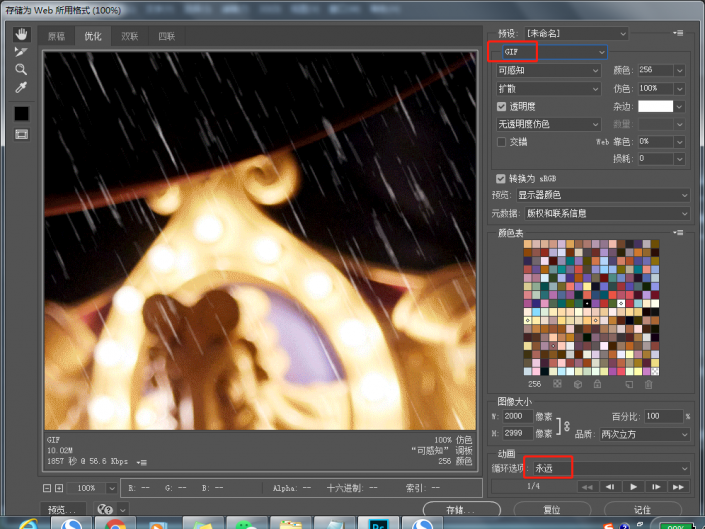Switch to the 四联 tab
The width and height of the screenshot is (705, 529).
[165, 37]
